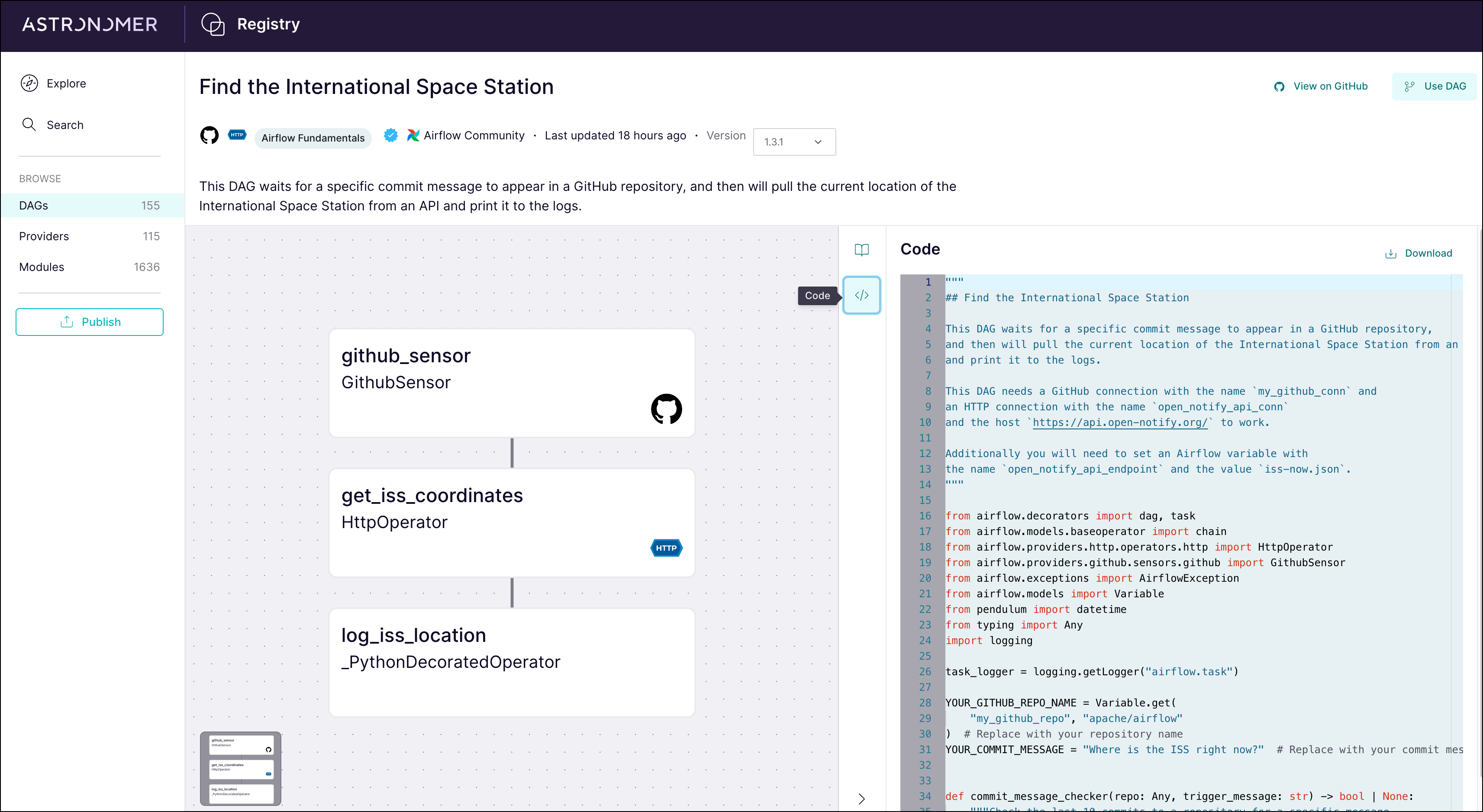
Task: Click the verified checkmark badge
Action: point(390,135)
